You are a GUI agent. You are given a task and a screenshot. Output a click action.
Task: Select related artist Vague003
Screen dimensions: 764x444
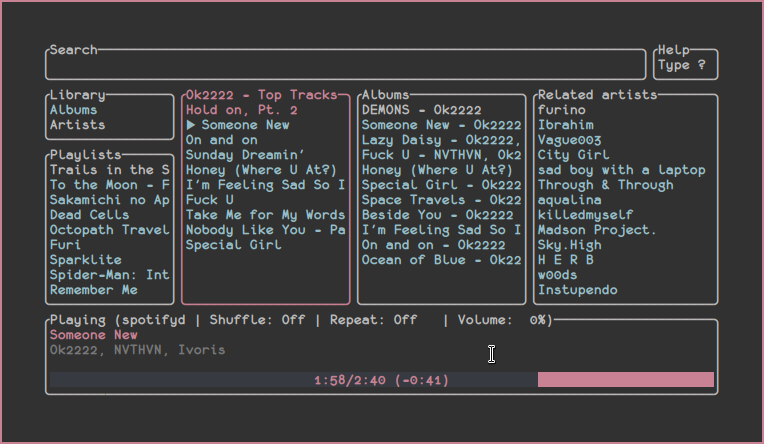coord(570,140)
